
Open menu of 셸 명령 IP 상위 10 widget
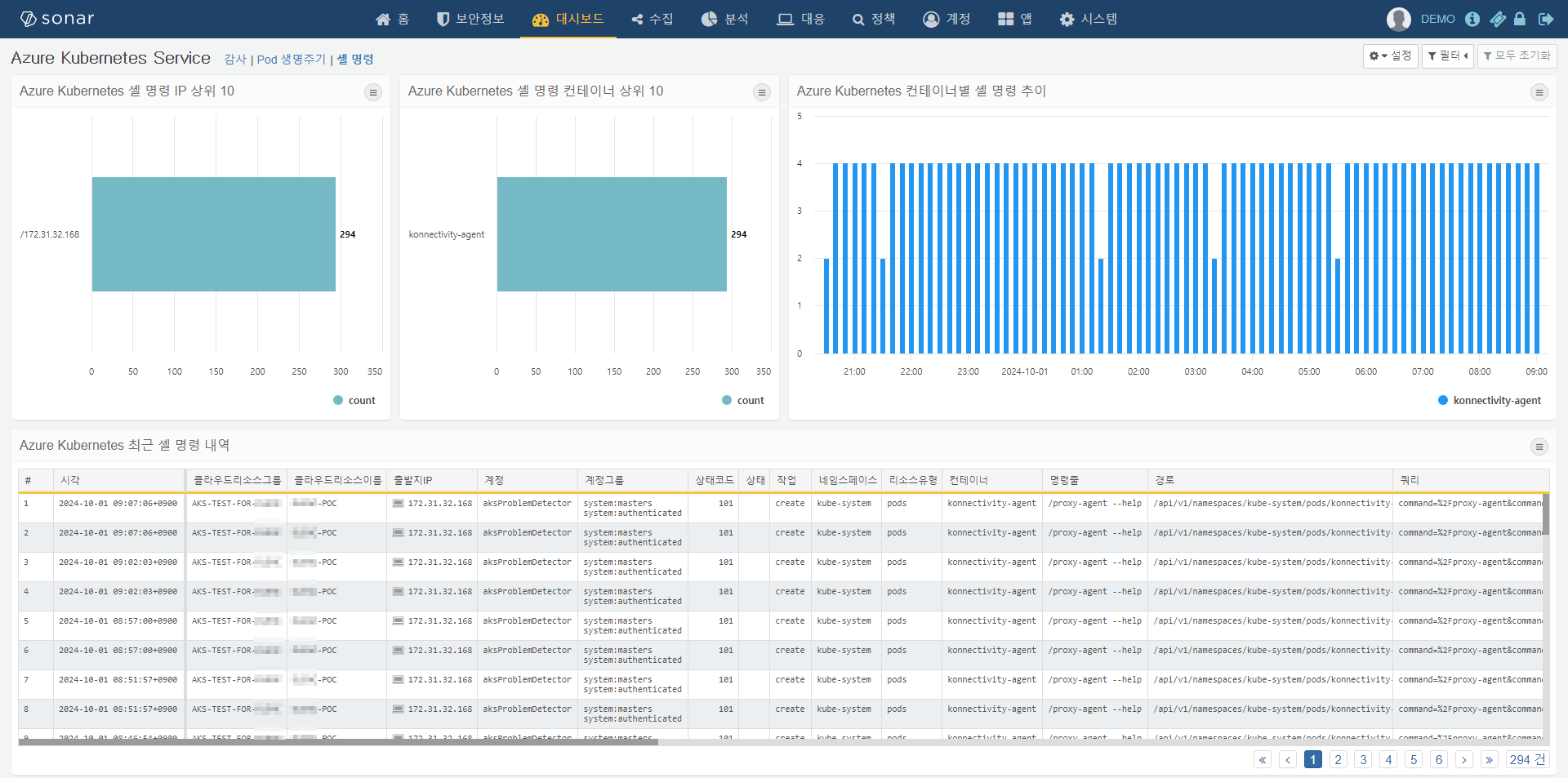coord(373,92)
